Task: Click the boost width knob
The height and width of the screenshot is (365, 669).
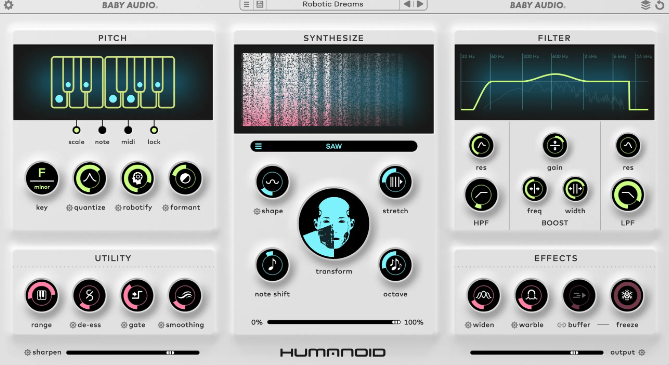Action: click(575, 189)
